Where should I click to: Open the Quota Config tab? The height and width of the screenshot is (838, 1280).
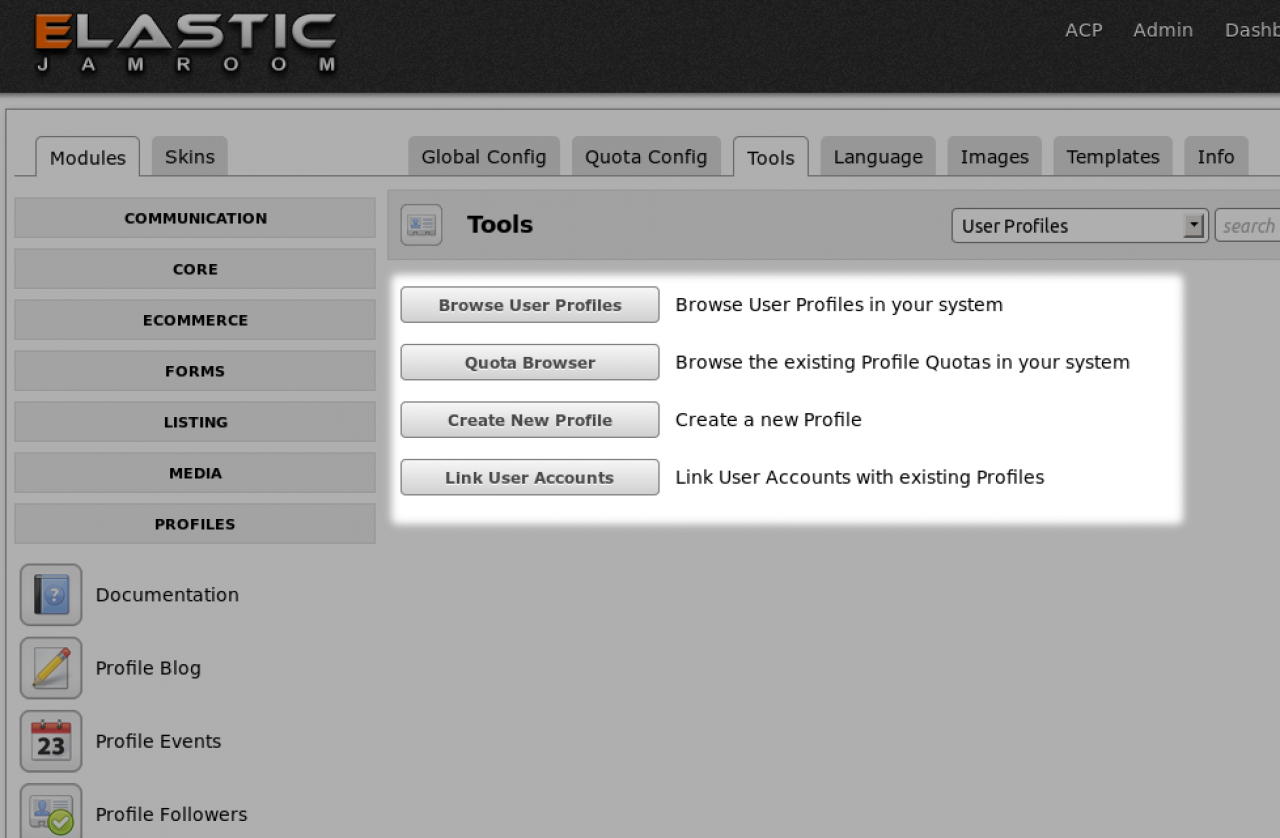tap(646, 156)
